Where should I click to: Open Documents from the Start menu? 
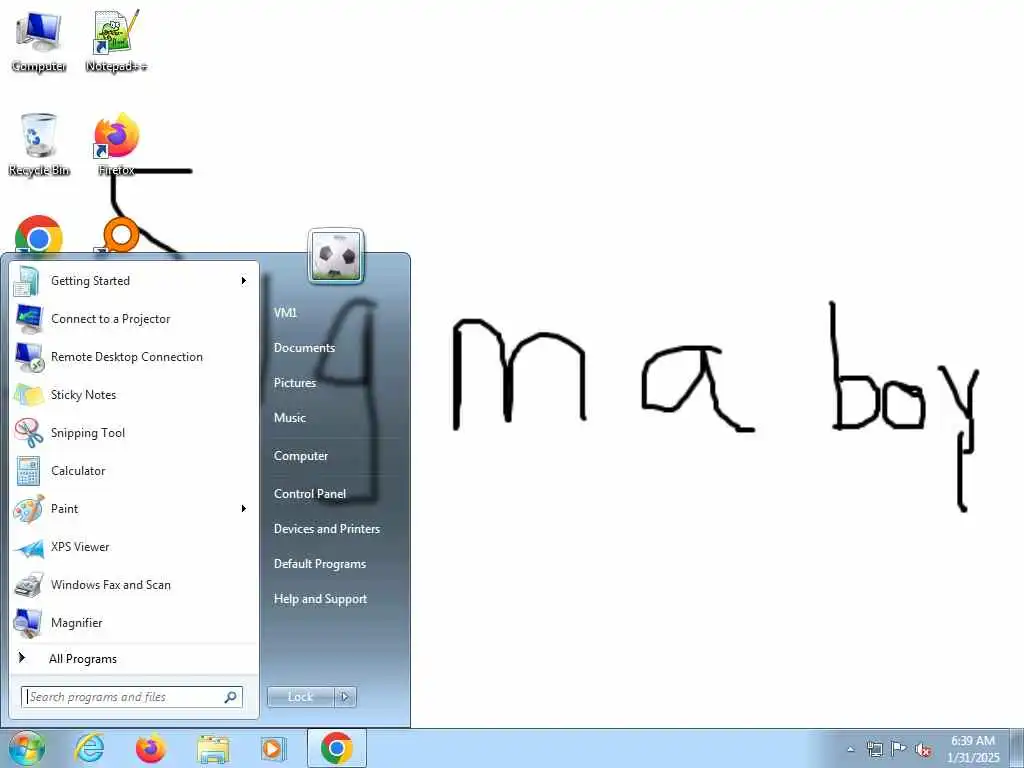point(304,348)
